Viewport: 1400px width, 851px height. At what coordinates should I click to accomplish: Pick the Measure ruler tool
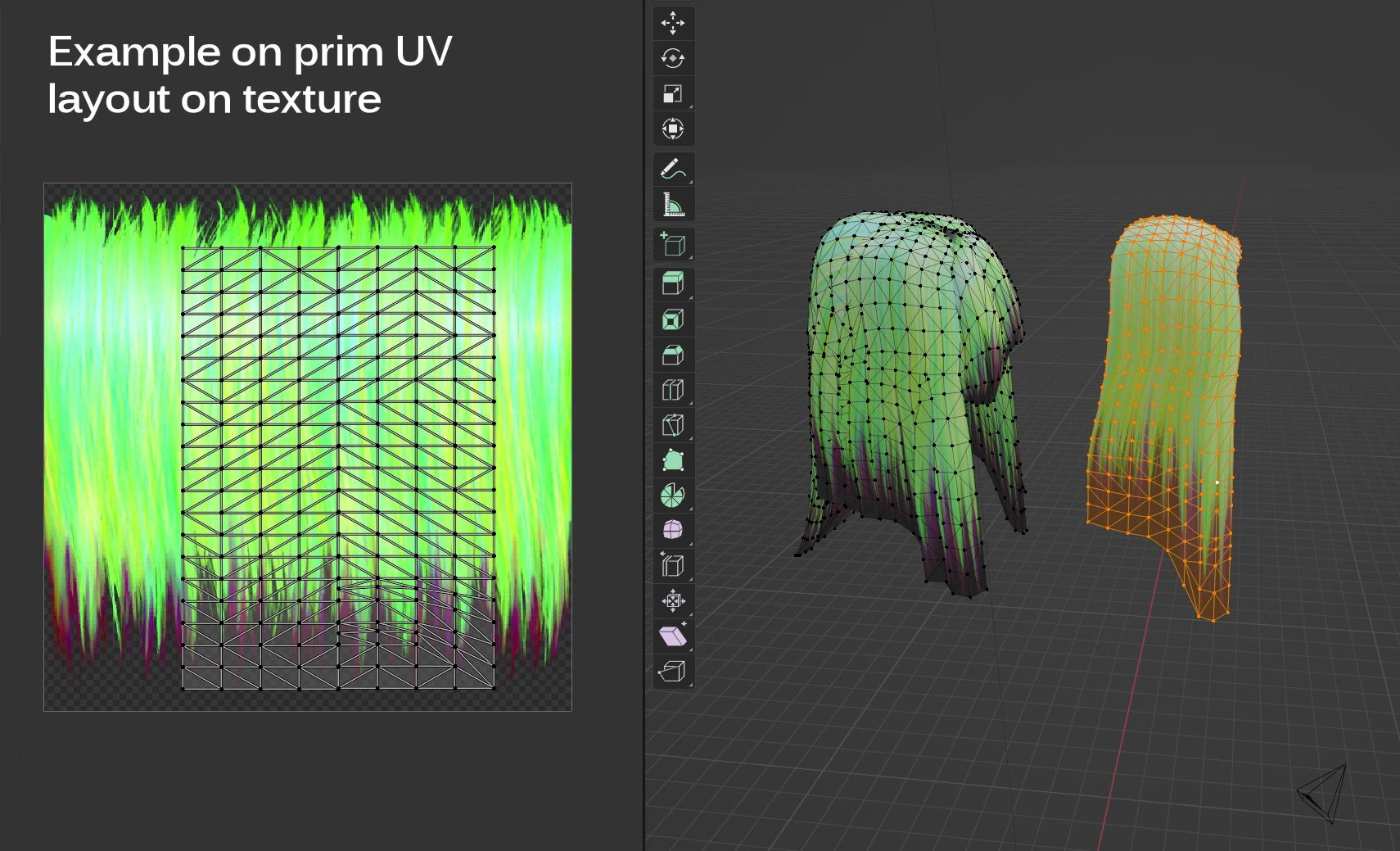point(673,205)
